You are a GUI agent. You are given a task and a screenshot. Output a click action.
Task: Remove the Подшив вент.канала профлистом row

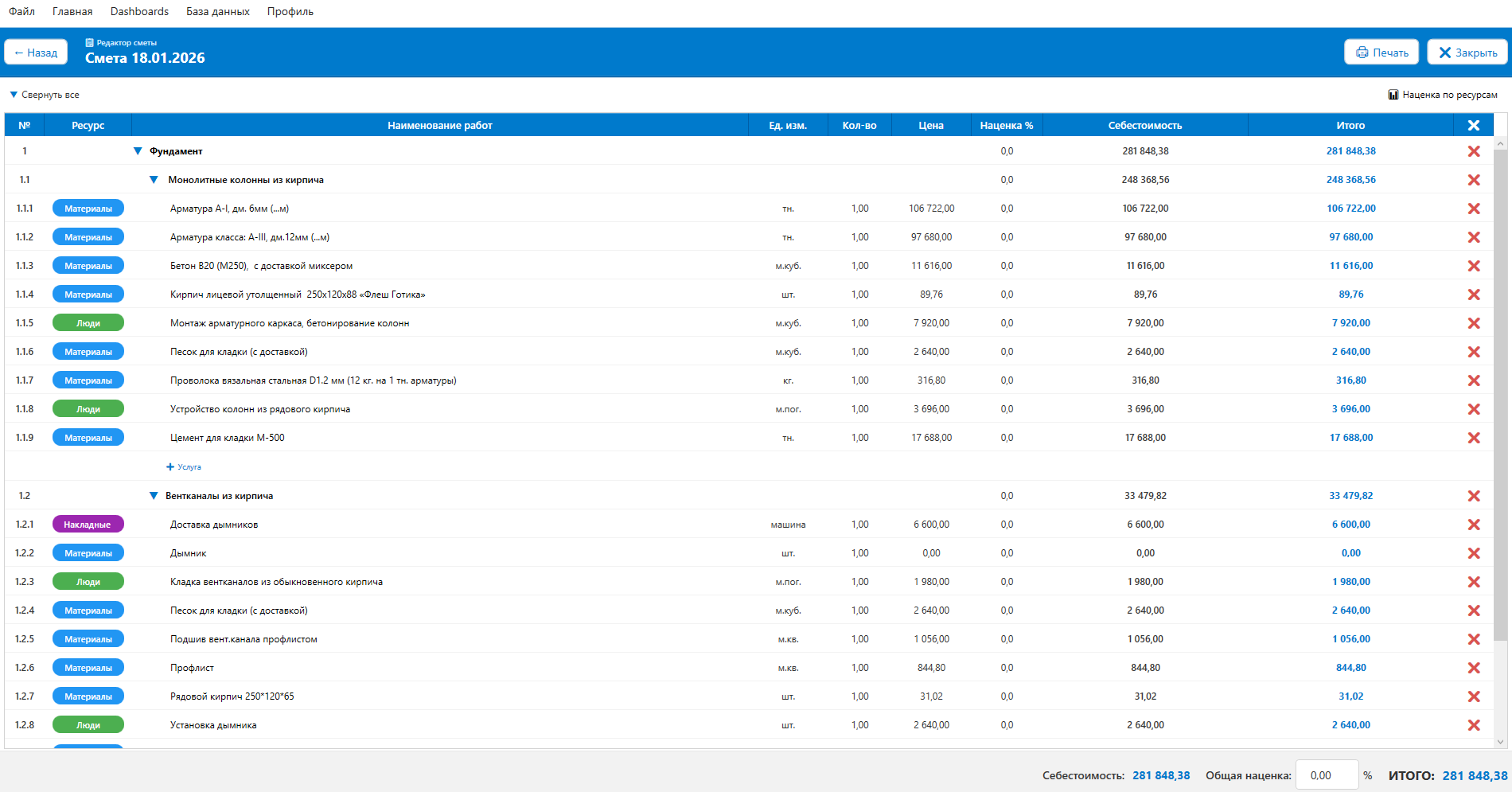(x=1474, y=639)
